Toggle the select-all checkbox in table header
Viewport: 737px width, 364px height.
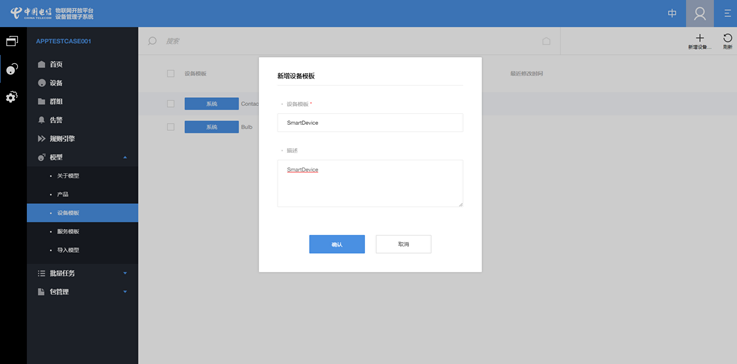tap(171, 73)
